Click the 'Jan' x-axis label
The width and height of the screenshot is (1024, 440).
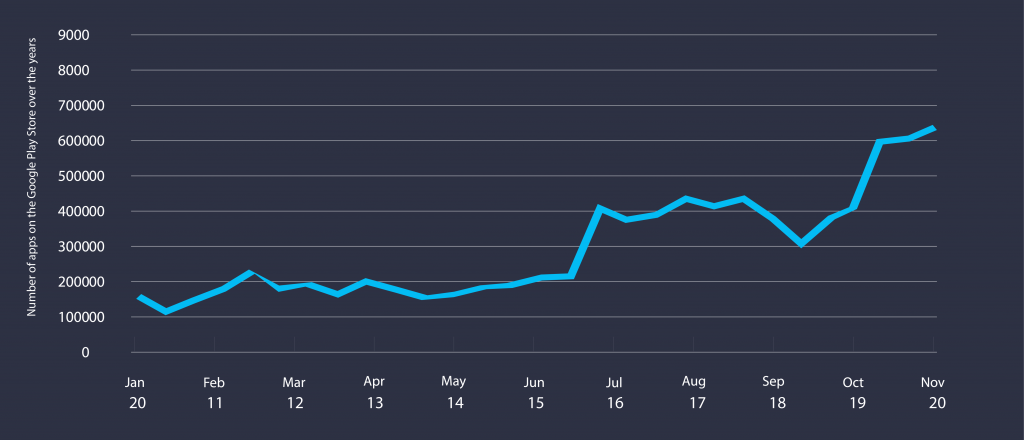(x=135, y=383)
